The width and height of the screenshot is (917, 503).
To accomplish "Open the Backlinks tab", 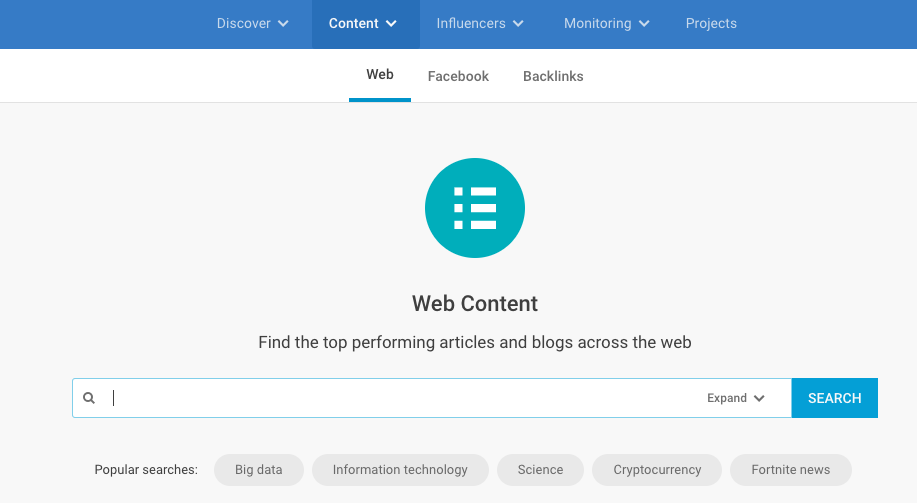I will coord(553,76).
